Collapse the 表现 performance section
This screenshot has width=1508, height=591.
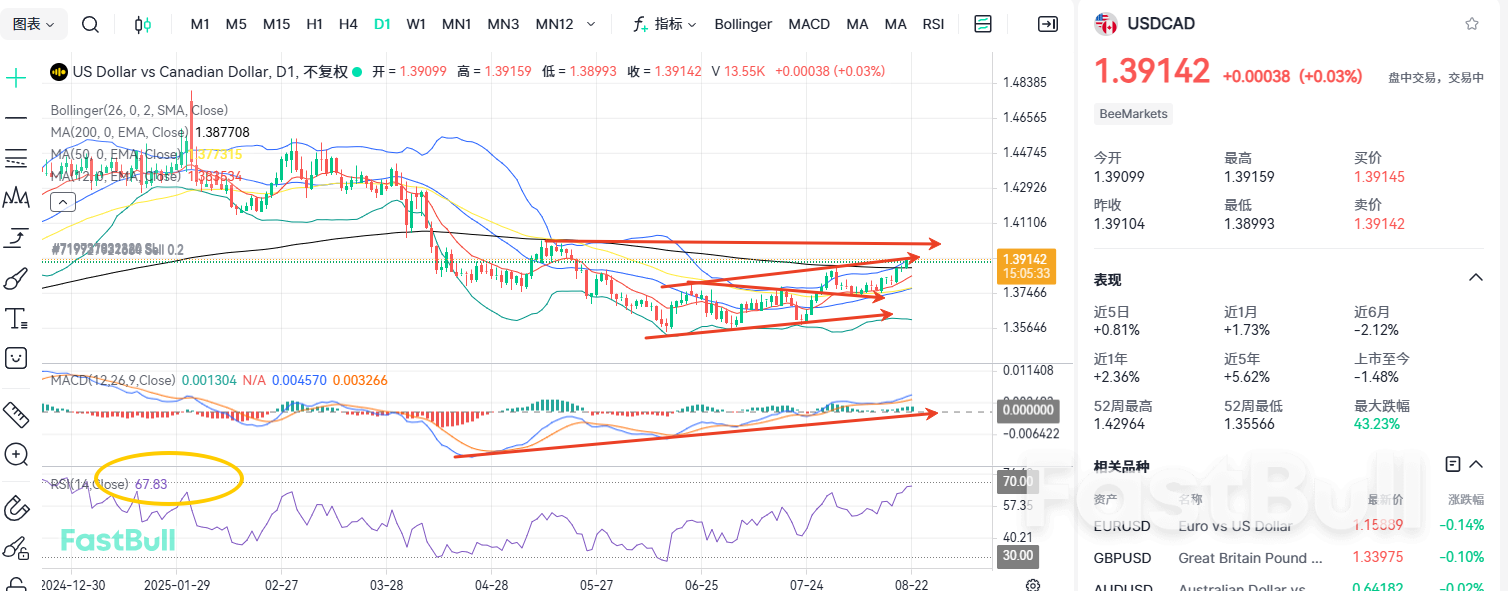[x=1474, y=278]
